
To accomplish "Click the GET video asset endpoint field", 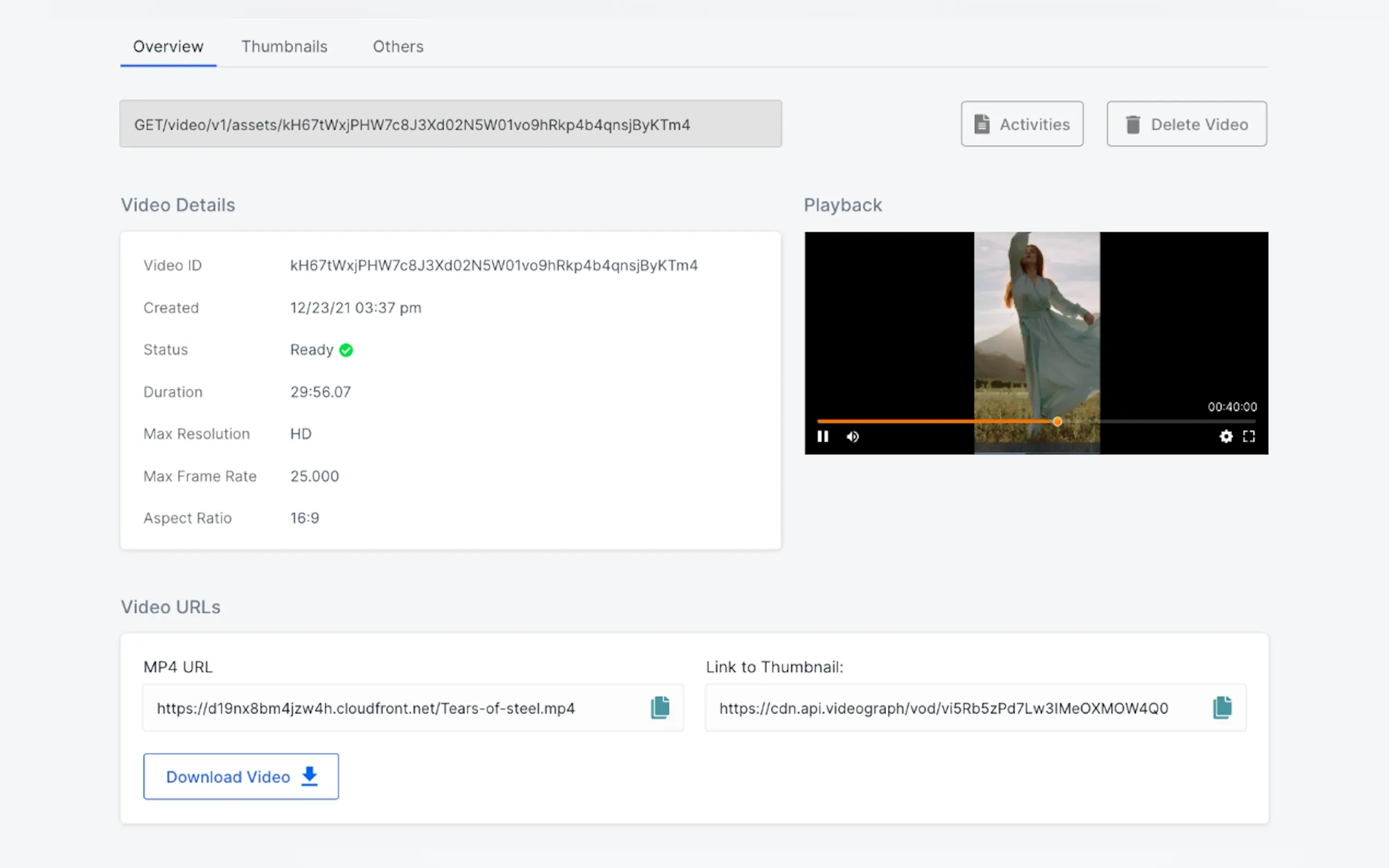I will [x=450, y=124].
